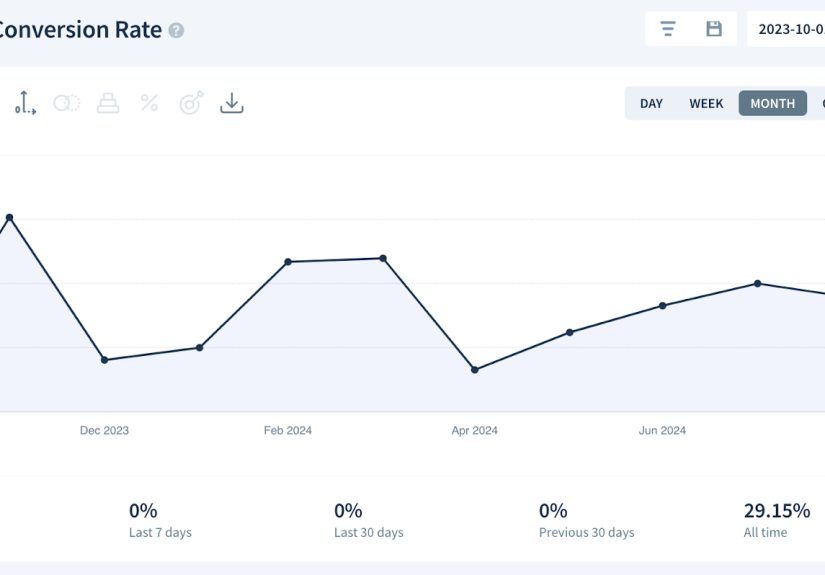The image size is (825, 575).
Task: Open the filter icon in the header
Action: 668,28
